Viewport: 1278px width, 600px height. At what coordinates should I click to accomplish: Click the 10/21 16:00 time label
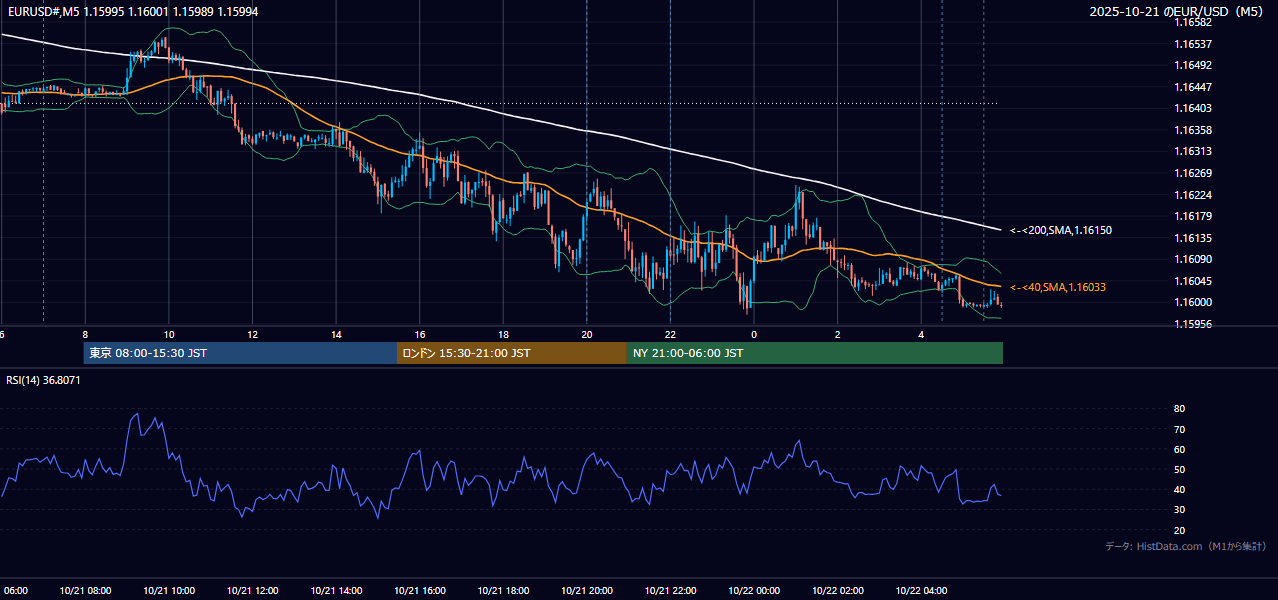pos(420,591)
